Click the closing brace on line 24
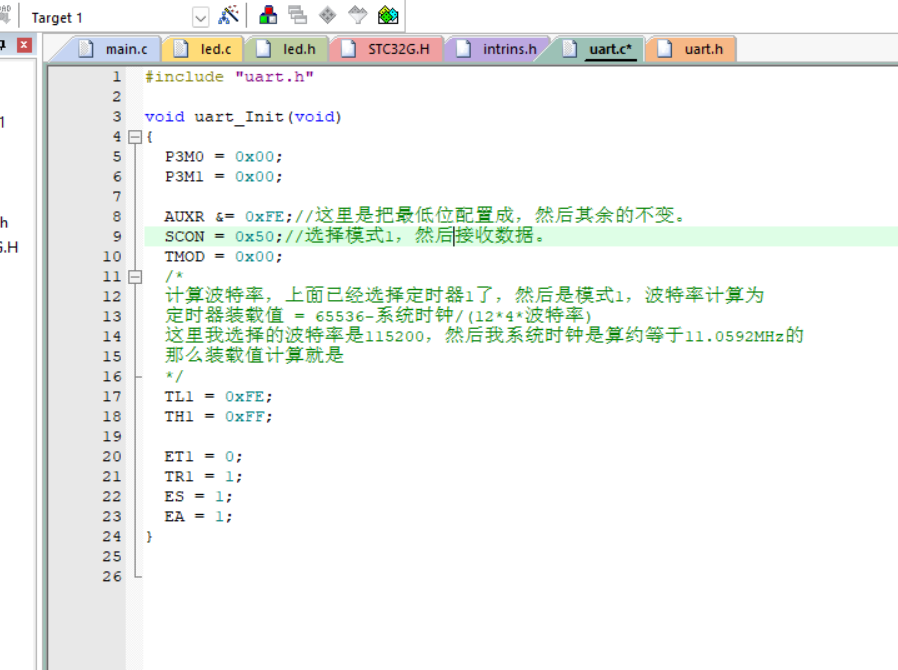This screenshot has height=670, width=898. point(149,537)
